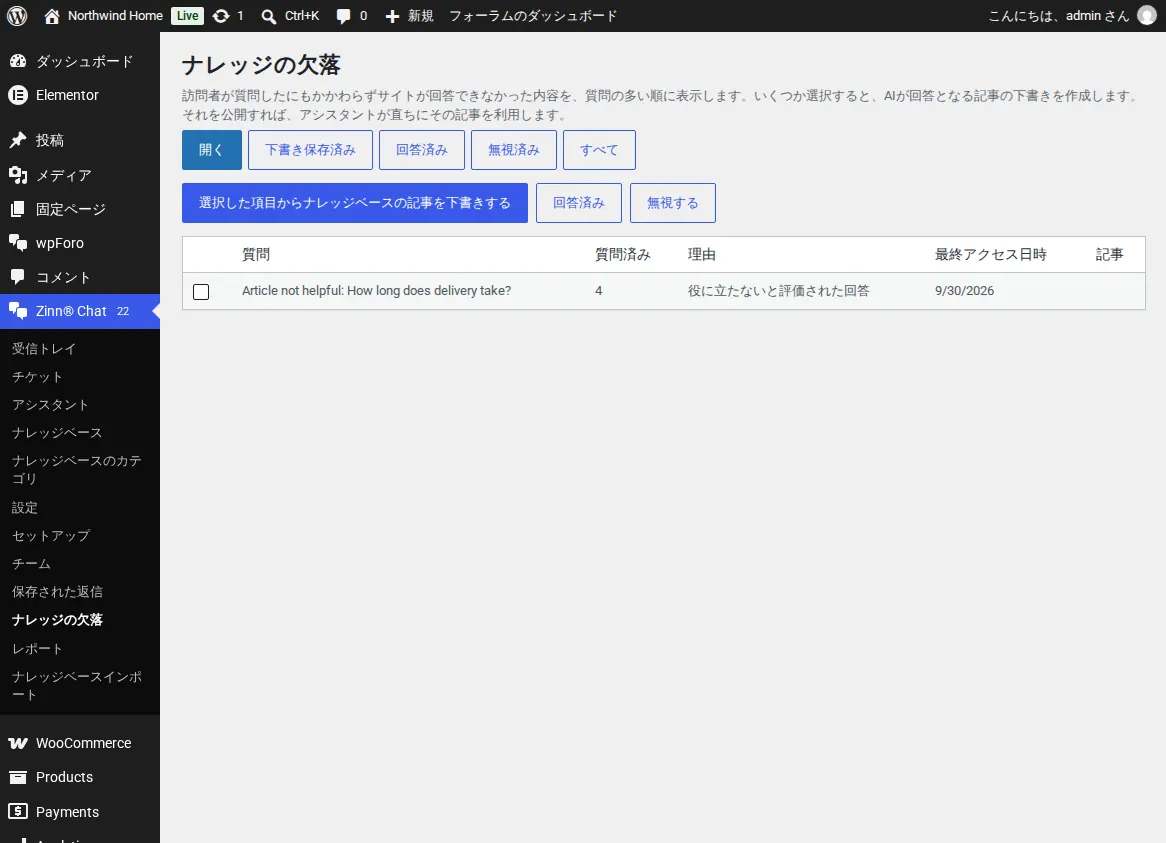The width and height of the screenshot is (1166, 843).
Task: Click the コメント bubble icon in sidebar
Action: tap(18, 277)
